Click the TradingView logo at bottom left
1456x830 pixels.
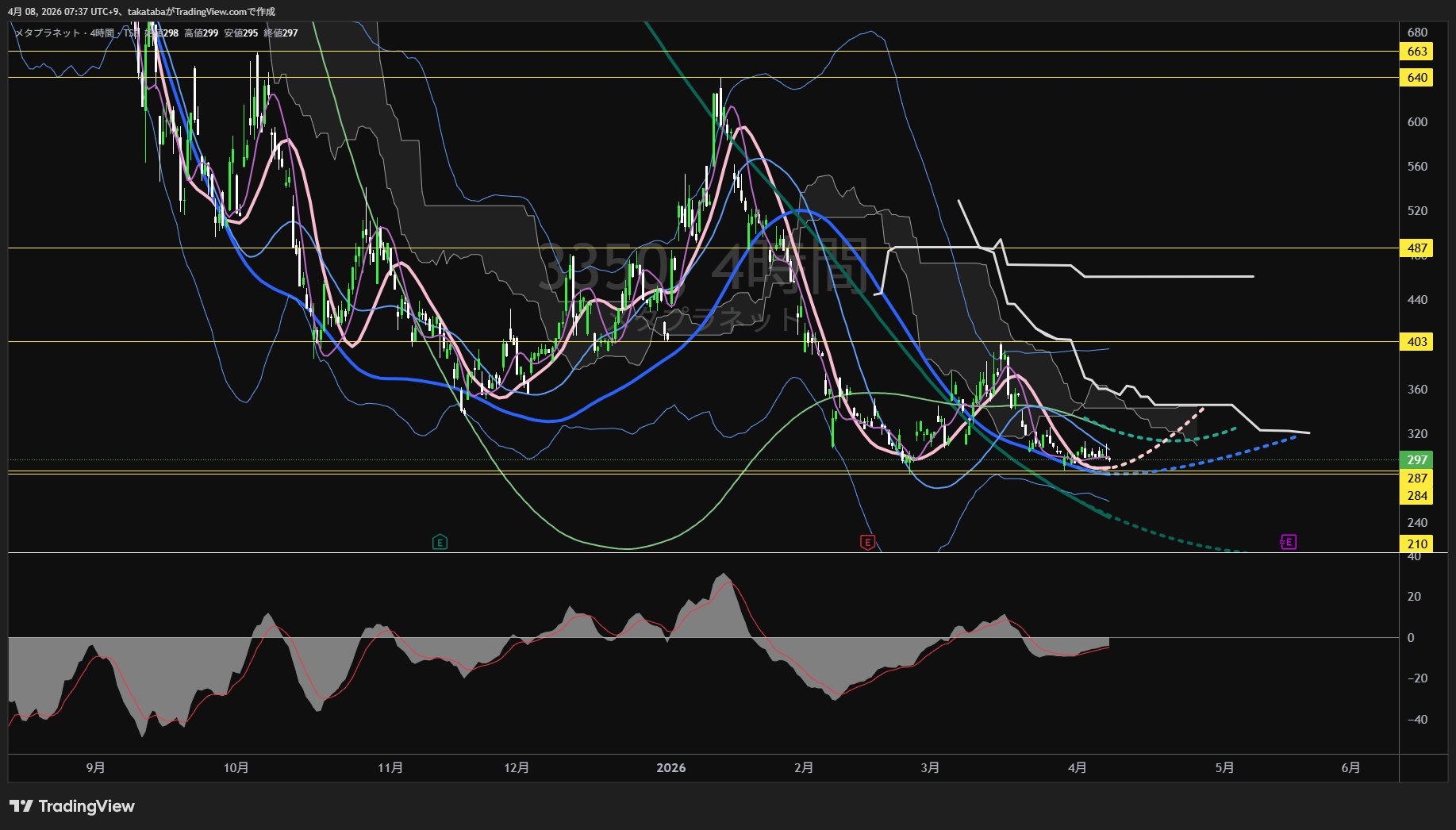pos(72,806)
